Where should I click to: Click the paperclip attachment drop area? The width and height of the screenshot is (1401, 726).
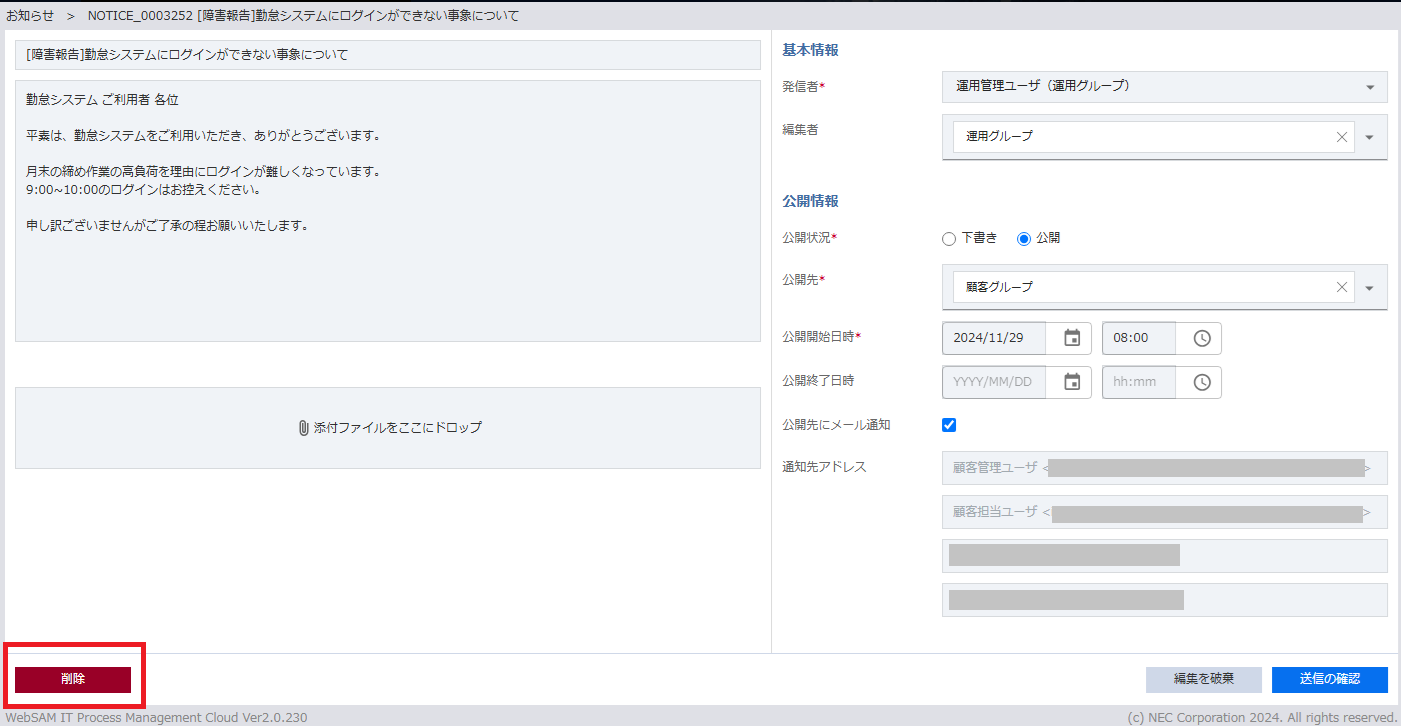pyautogui.click(x=388, y=428)
